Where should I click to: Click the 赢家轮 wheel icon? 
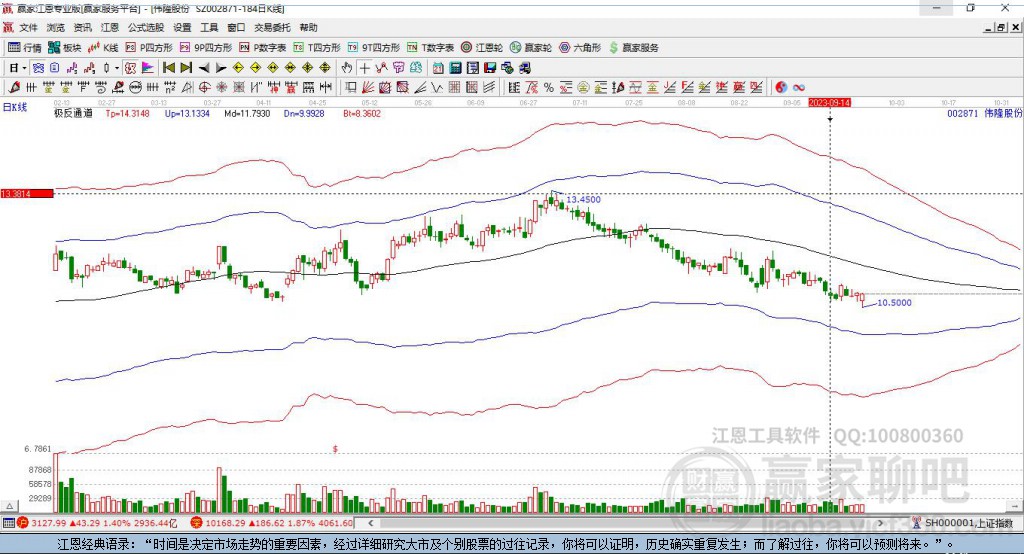(531, 48)
